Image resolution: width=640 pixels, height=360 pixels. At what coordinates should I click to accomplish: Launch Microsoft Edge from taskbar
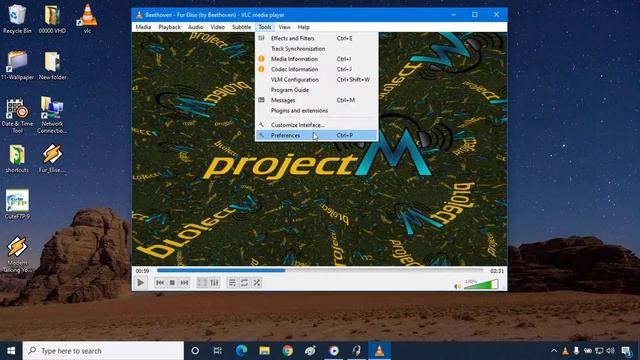[x=241, y=351]
